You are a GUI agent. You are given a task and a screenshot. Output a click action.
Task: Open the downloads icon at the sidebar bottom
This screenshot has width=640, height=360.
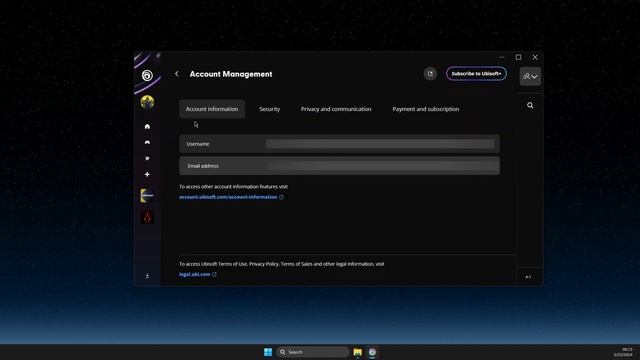click(x=147, y=276)
